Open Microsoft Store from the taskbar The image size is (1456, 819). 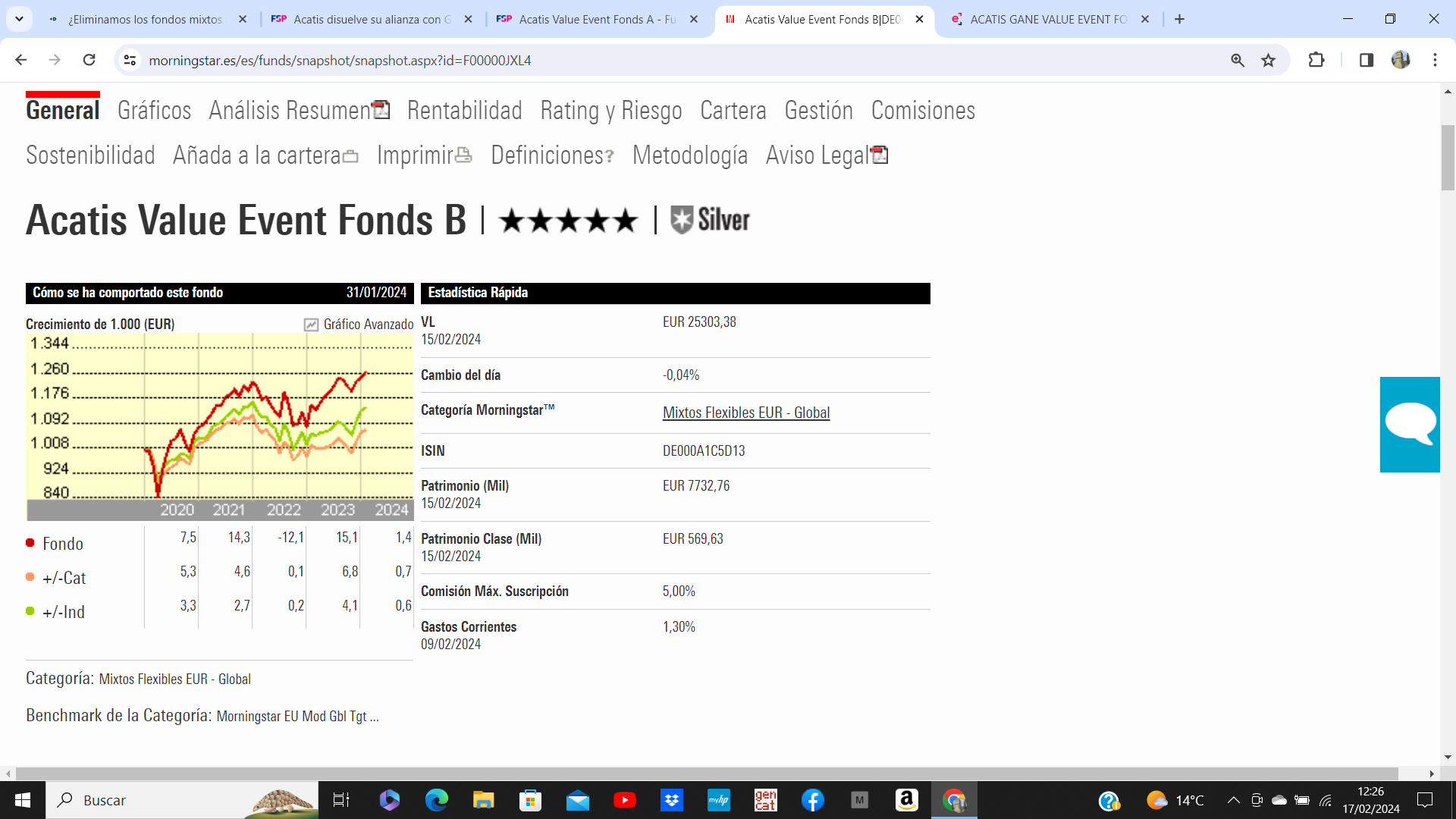pos(530,800)
